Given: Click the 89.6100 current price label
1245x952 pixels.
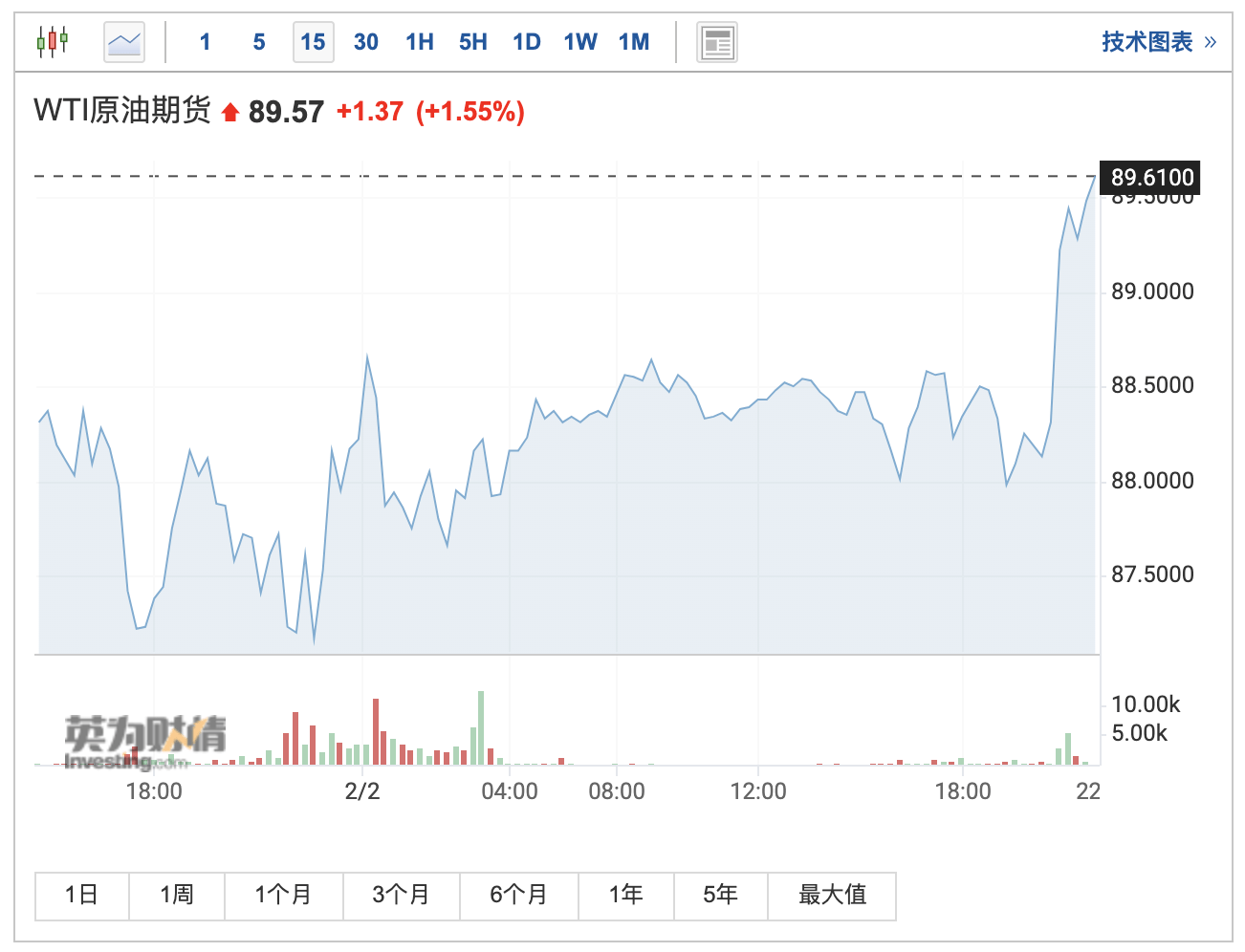Looking at the screenshot, I should click(x=1151, y=178).
